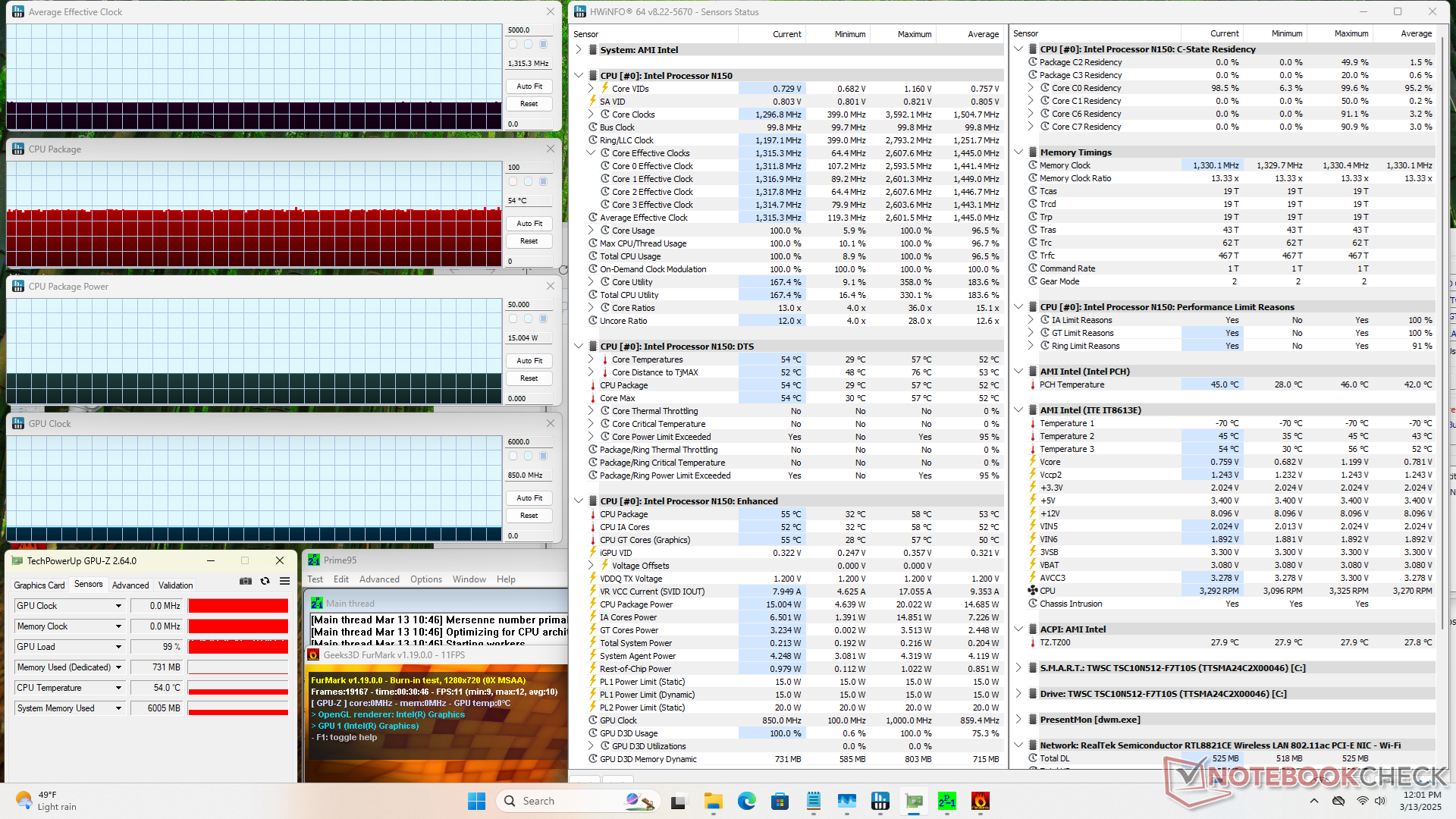
Task: Switch to the Graphics Card tab in GPU-Z
Action: pos(39,585)
